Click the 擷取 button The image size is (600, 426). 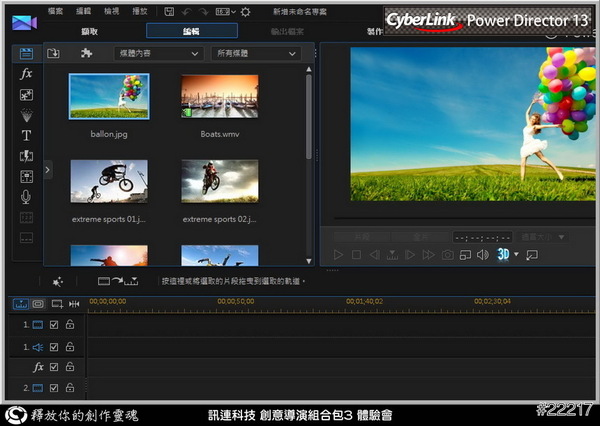click(87, 32)
